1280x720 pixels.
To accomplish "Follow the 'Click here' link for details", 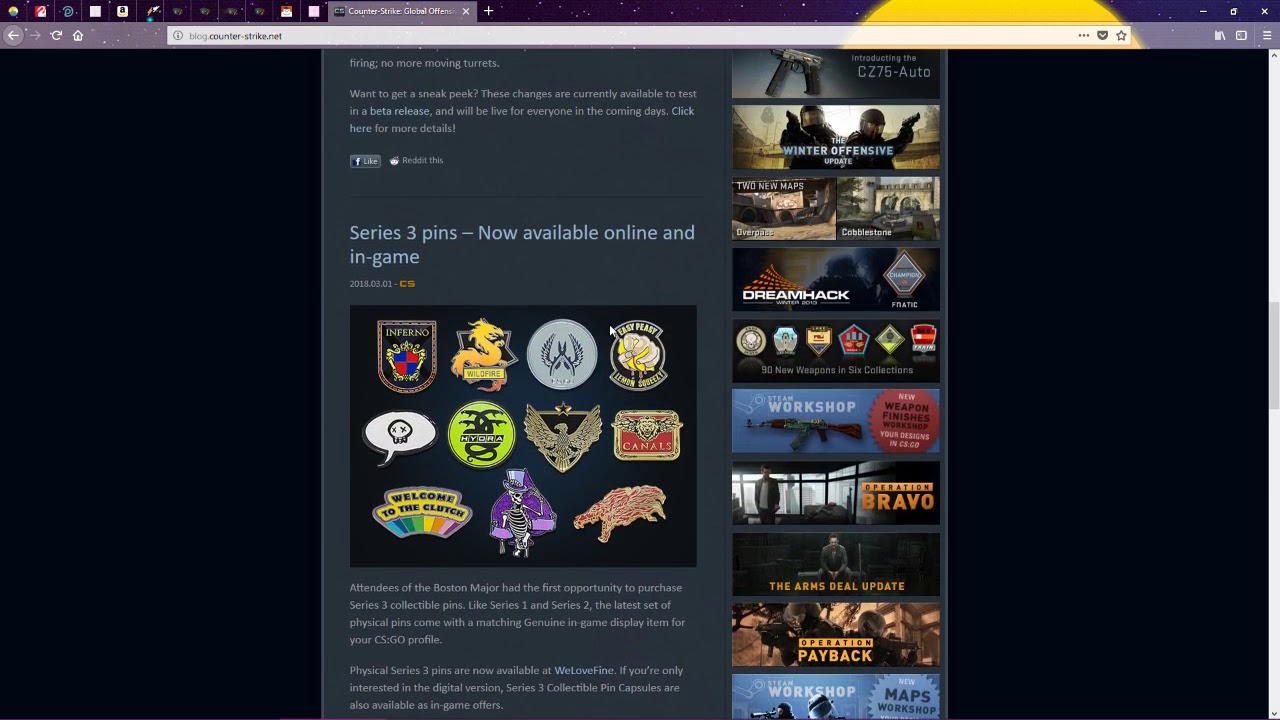I will 522,119.
